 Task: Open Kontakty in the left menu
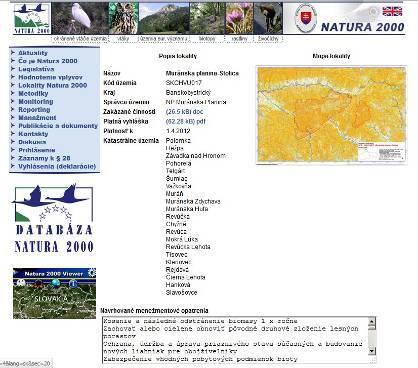pyautogui.click(x=33, y=134)
